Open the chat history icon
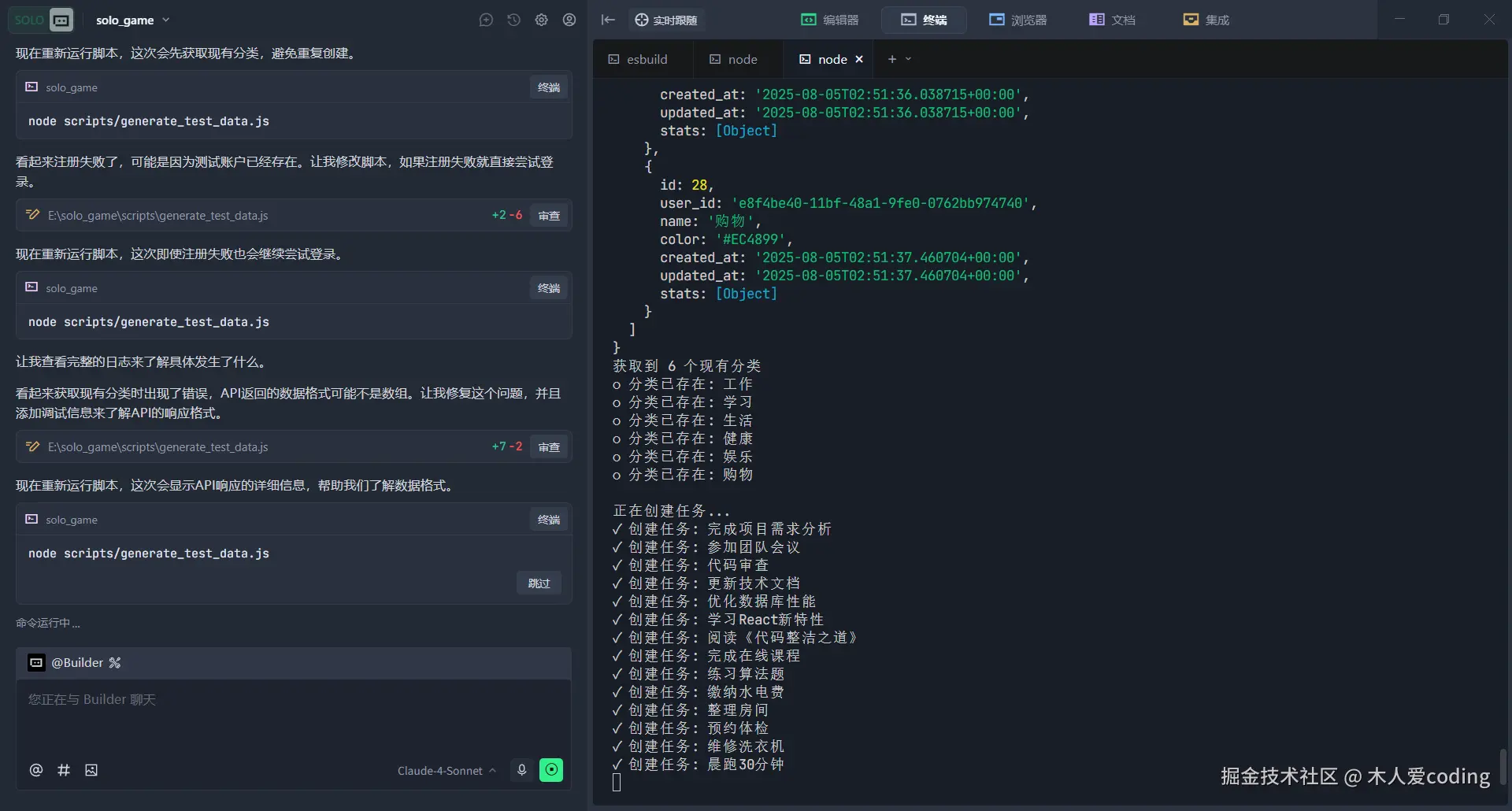 point(513,20)
